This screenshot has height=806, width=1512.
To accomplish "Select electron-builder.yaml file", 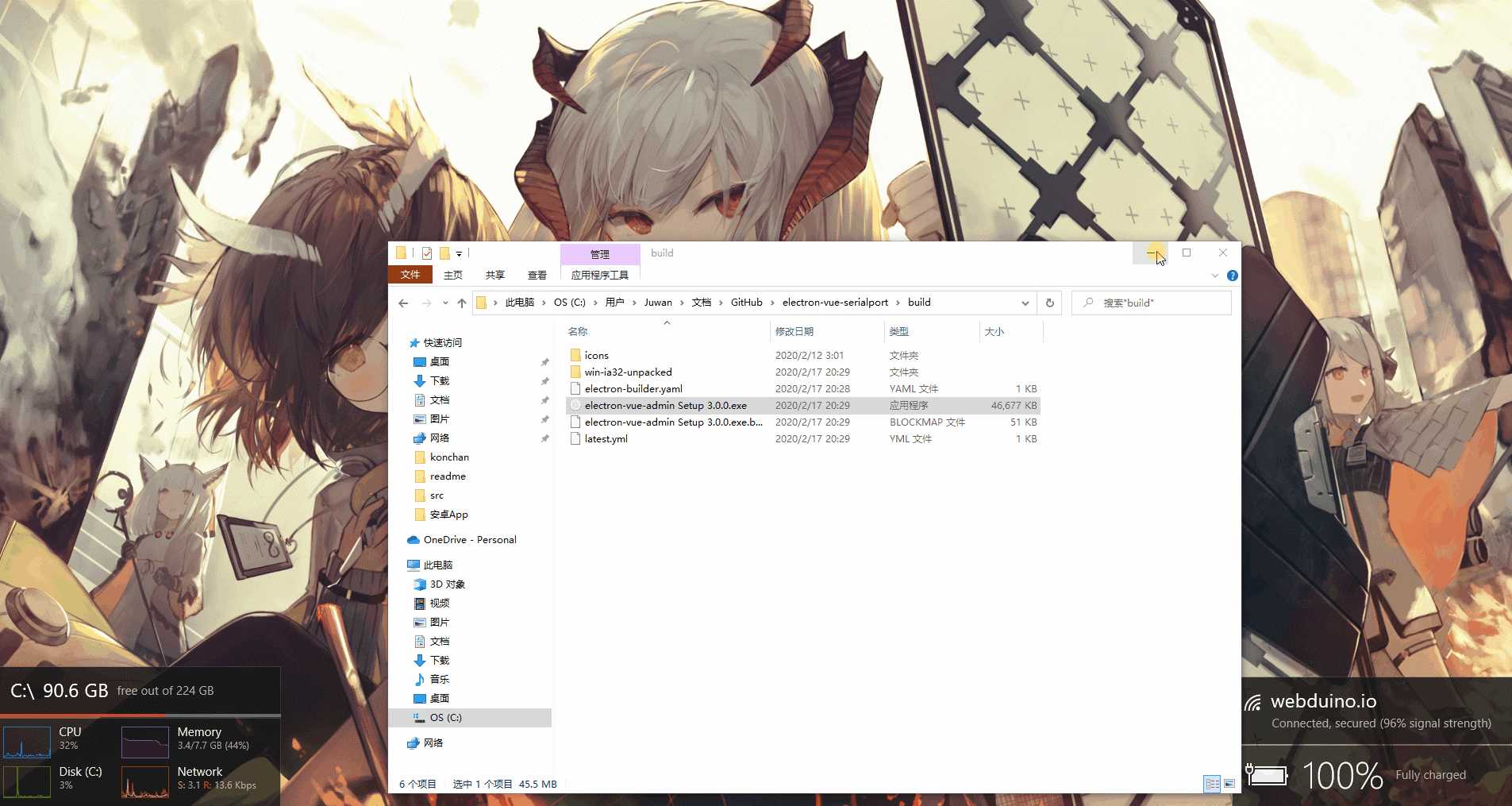I will click(x=802, y=388).
